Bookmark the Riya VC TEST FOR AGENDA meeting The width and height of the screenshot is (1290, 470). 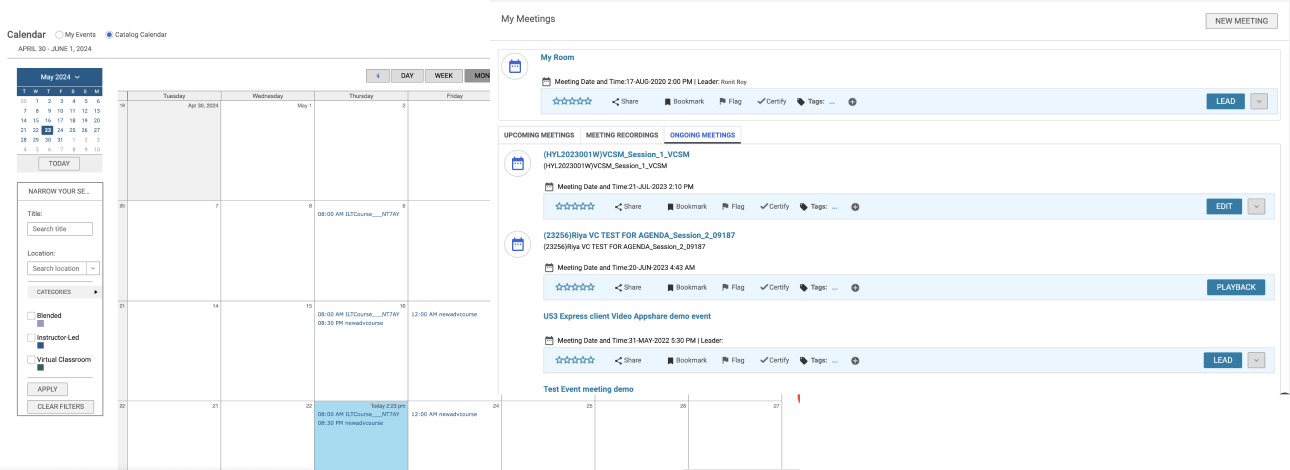[687, 287]
